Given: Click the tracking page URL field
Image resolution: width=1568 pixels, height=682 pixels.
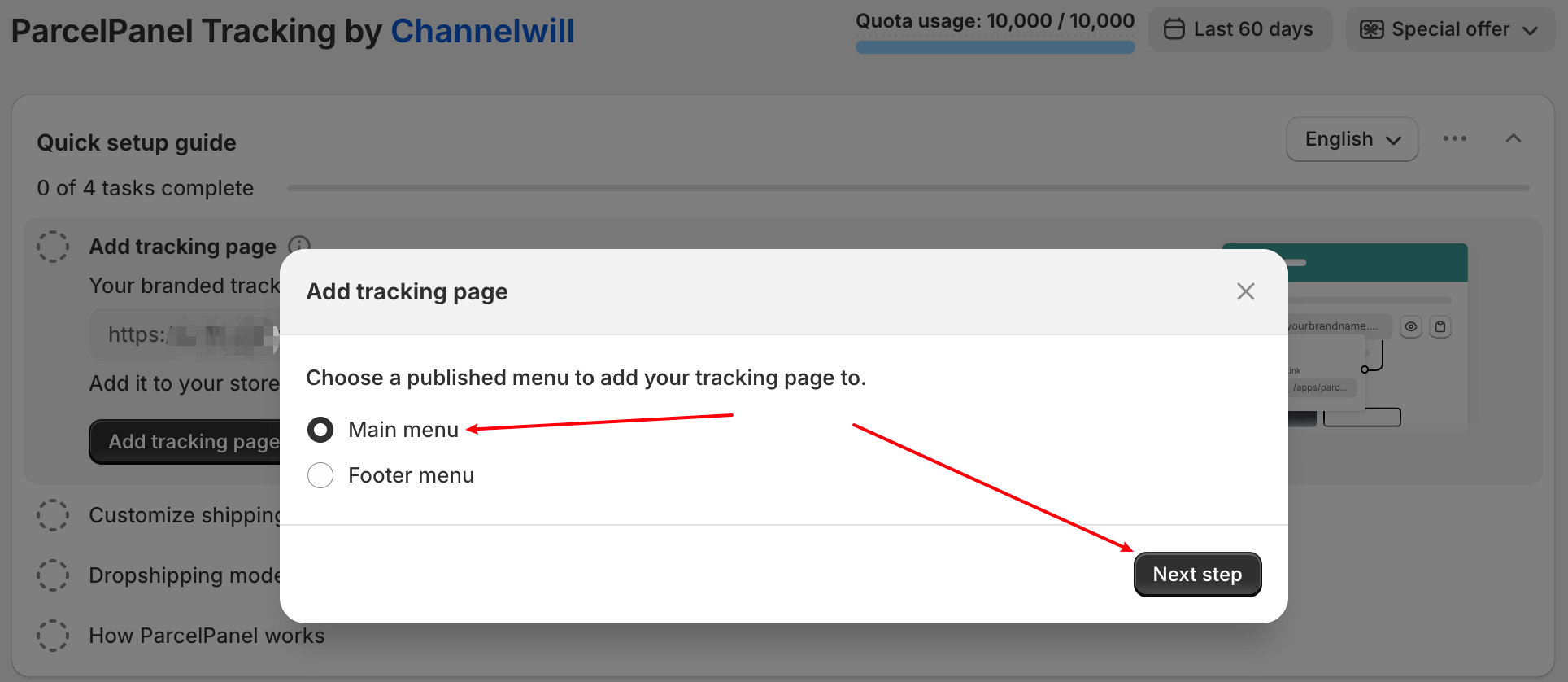Looking at the screenshot, I should tap(185, 334).
